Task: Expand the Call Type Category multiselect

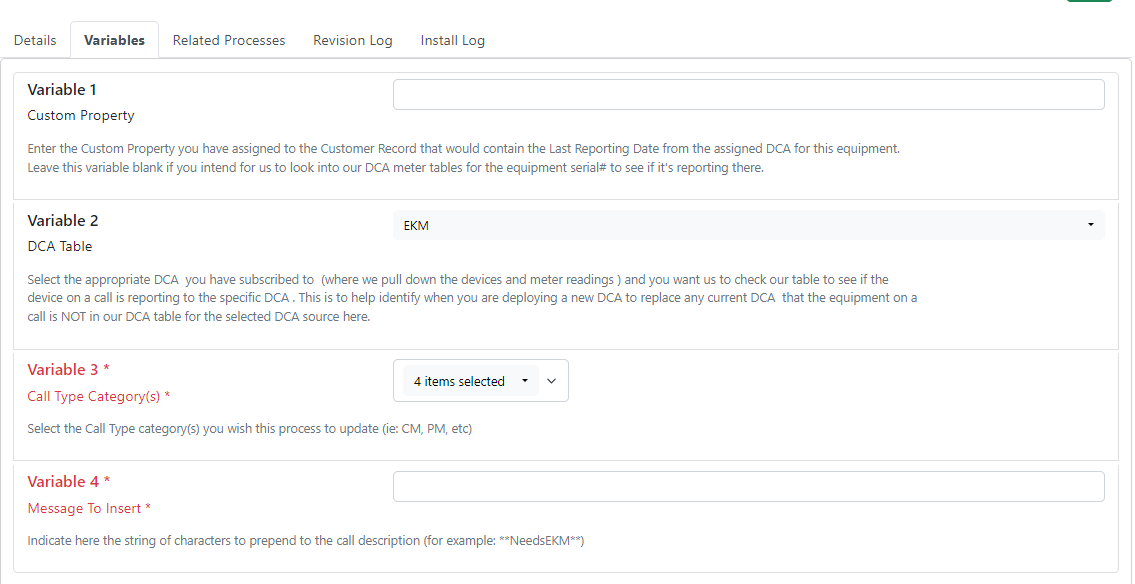Action: (470, 380)
